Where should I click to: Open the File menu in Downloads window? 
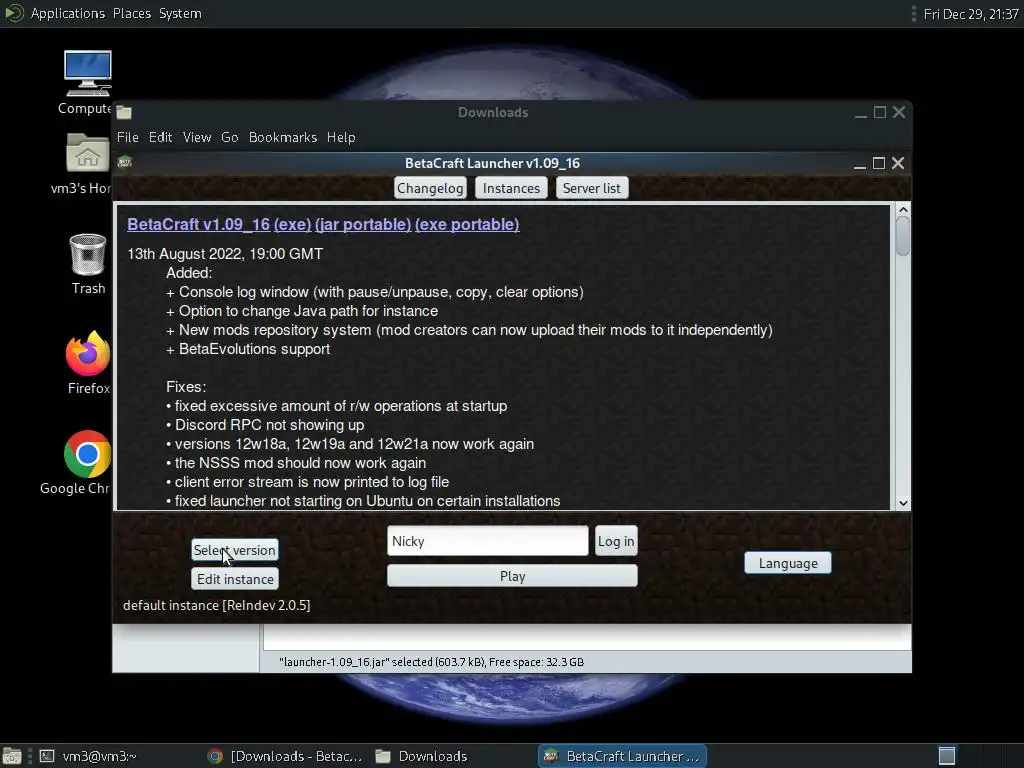click(127, 137)
